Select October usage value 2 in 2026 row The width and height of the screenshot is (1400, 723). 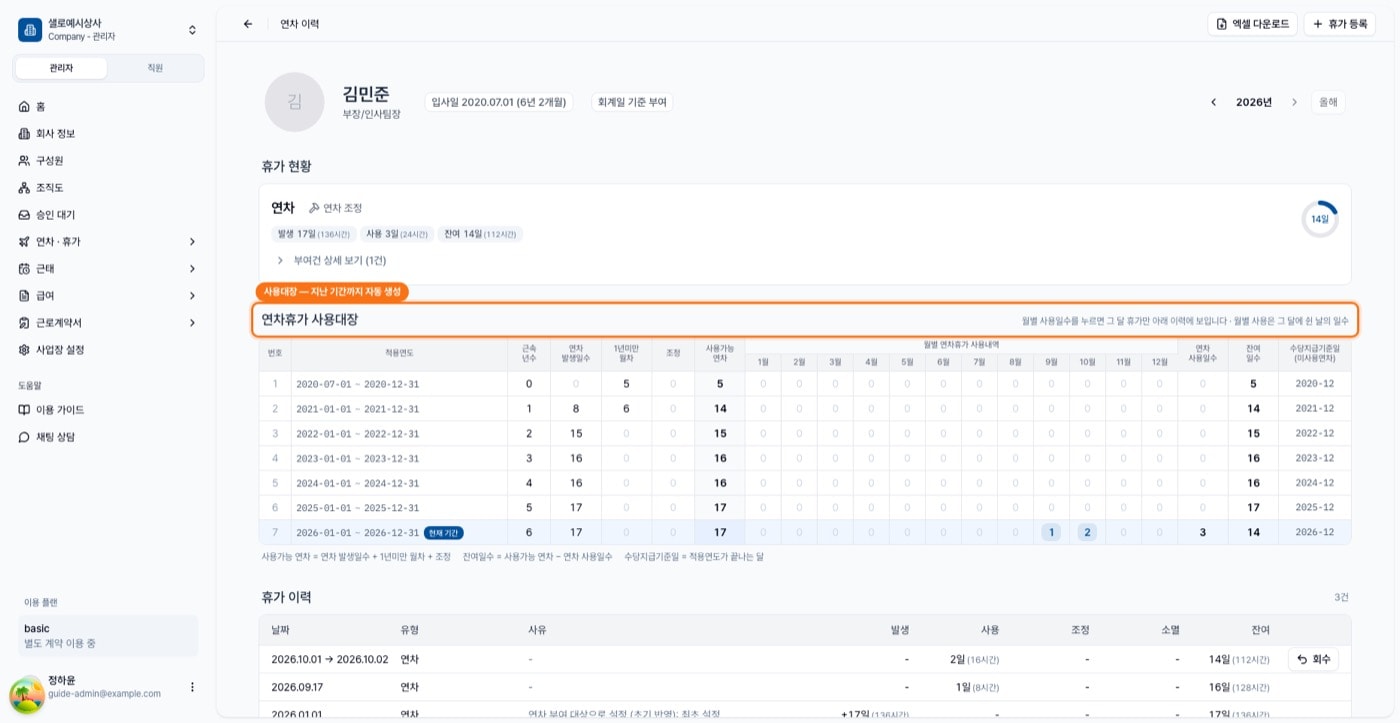1087,532
